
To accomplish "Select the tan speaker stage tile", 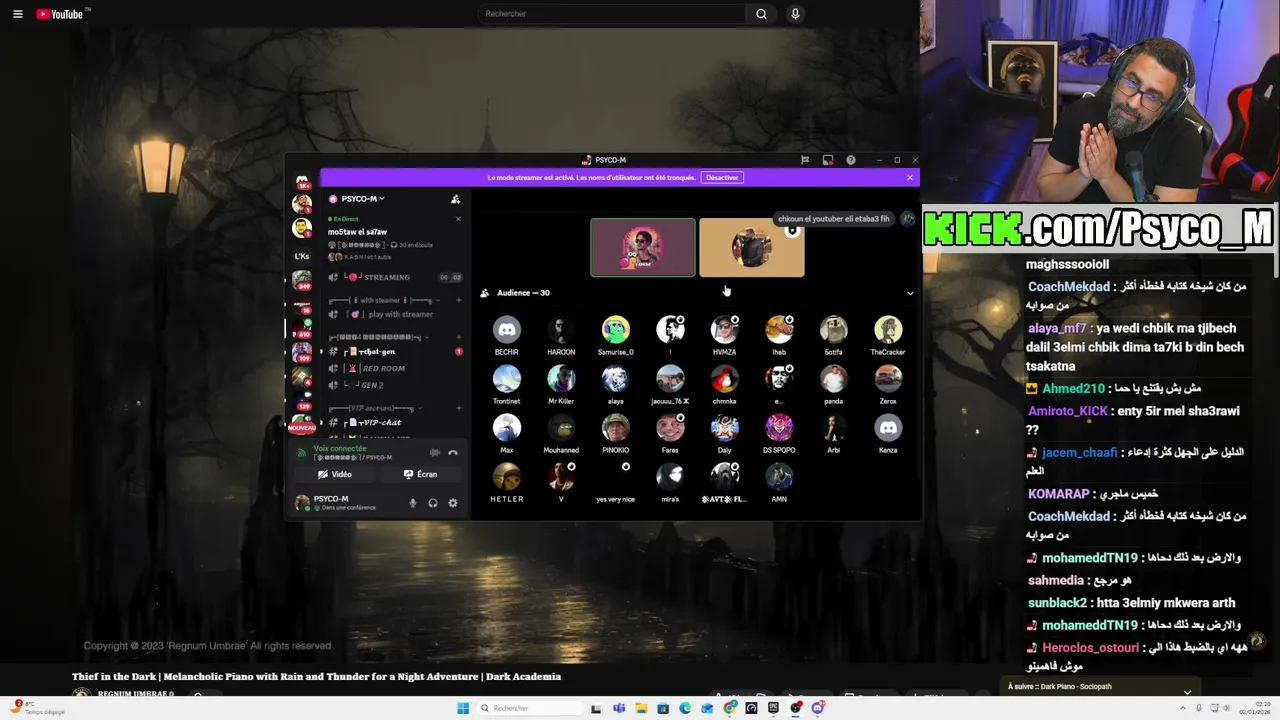I will (x=752, y=247).
